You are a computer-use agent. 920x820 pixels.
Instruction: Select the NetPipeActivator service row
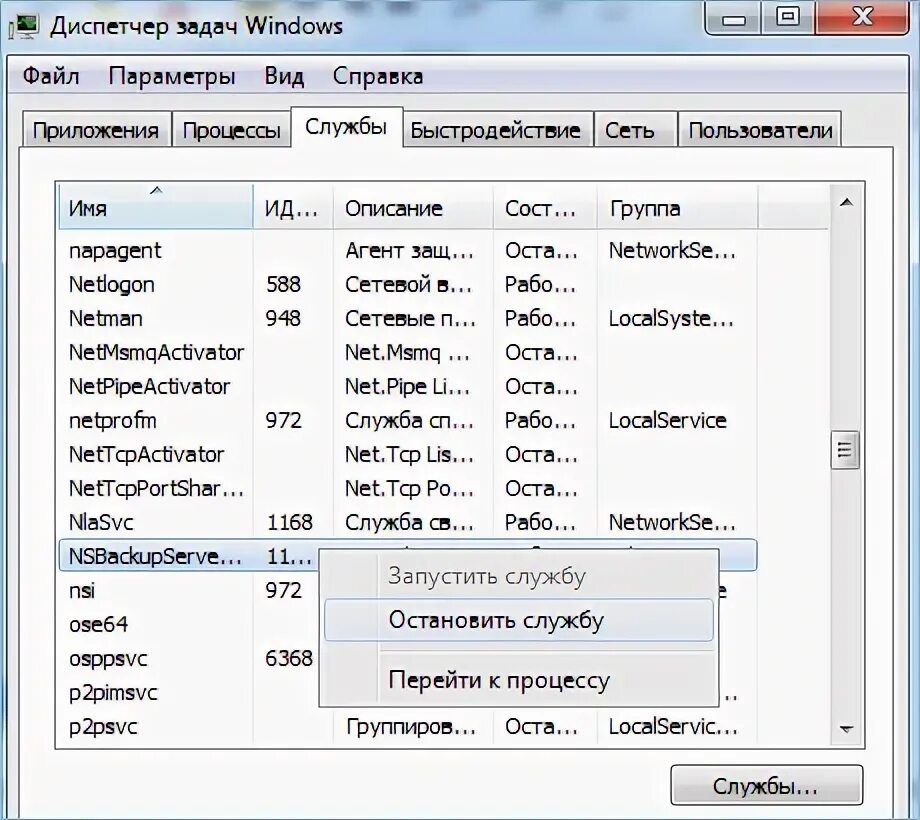click(408, 387)
